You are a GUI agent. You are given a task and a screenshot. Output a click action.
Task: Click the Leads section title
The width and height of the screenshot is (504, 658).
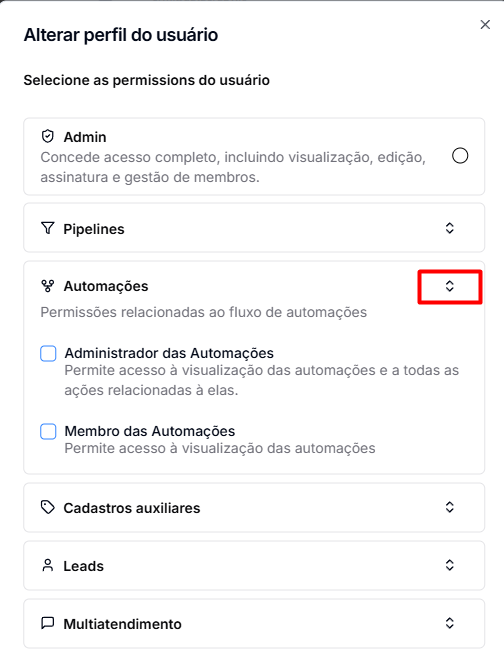click(84, 566)
